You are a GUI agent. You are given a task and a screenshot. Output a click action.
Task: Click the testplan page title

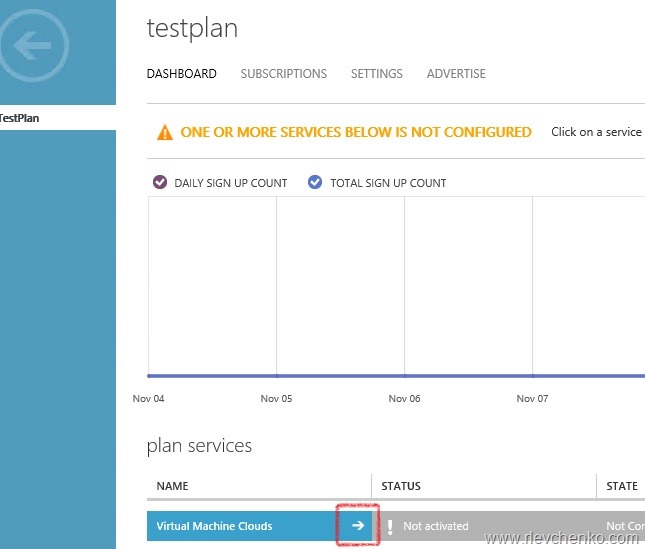click(192, 28)
